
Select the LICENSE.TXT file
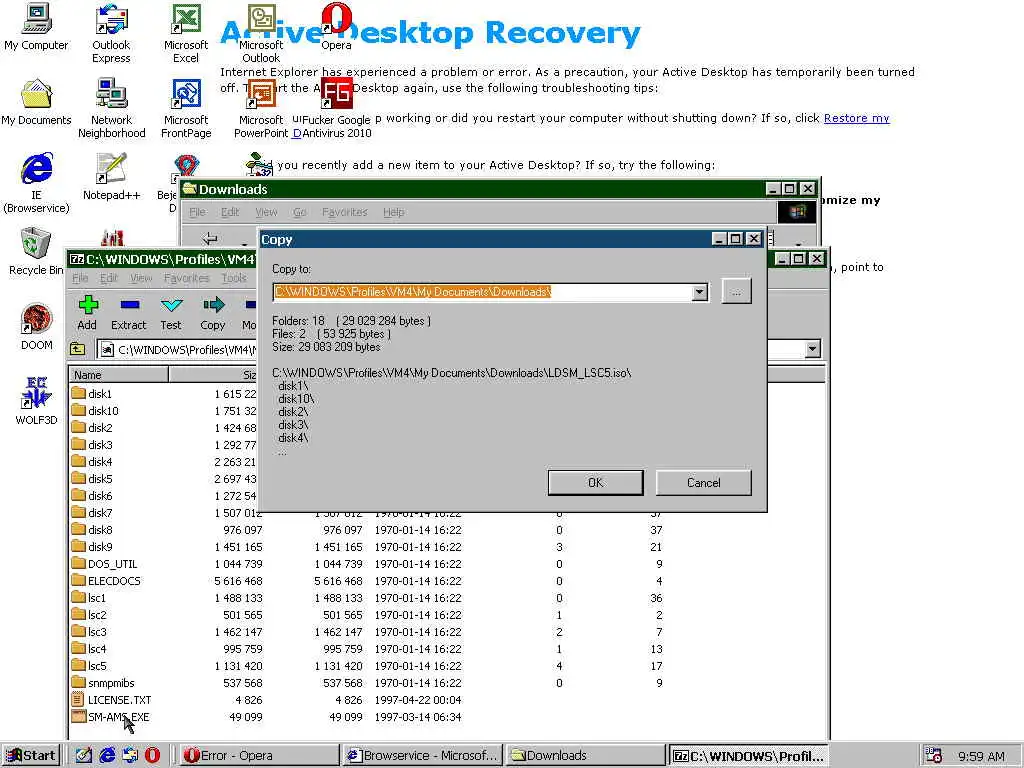point(366,699)
